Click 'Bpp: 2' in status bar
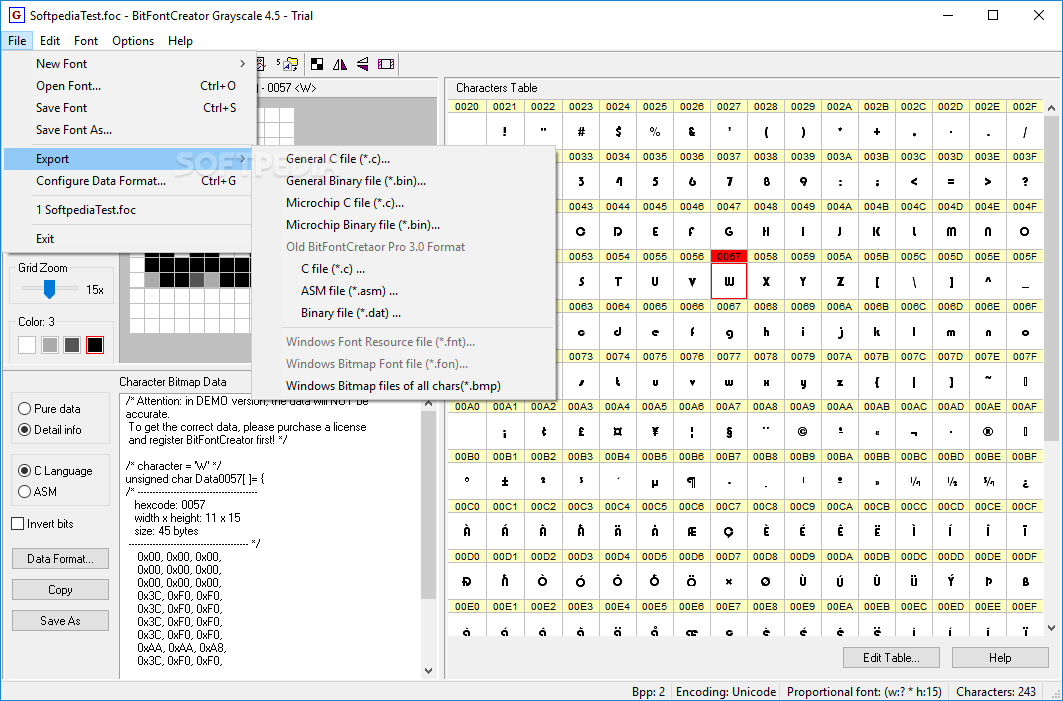Viewport: 1063px width, 701px height. coord(648,692)
